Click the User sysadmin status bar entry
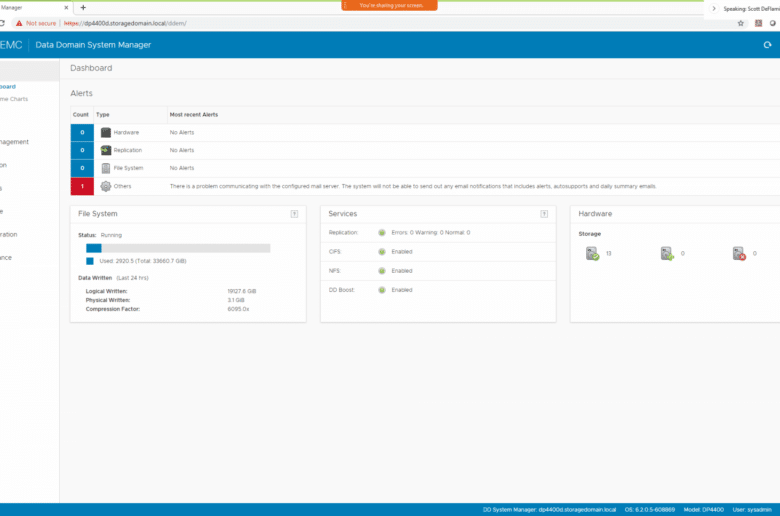 [752, 510]
